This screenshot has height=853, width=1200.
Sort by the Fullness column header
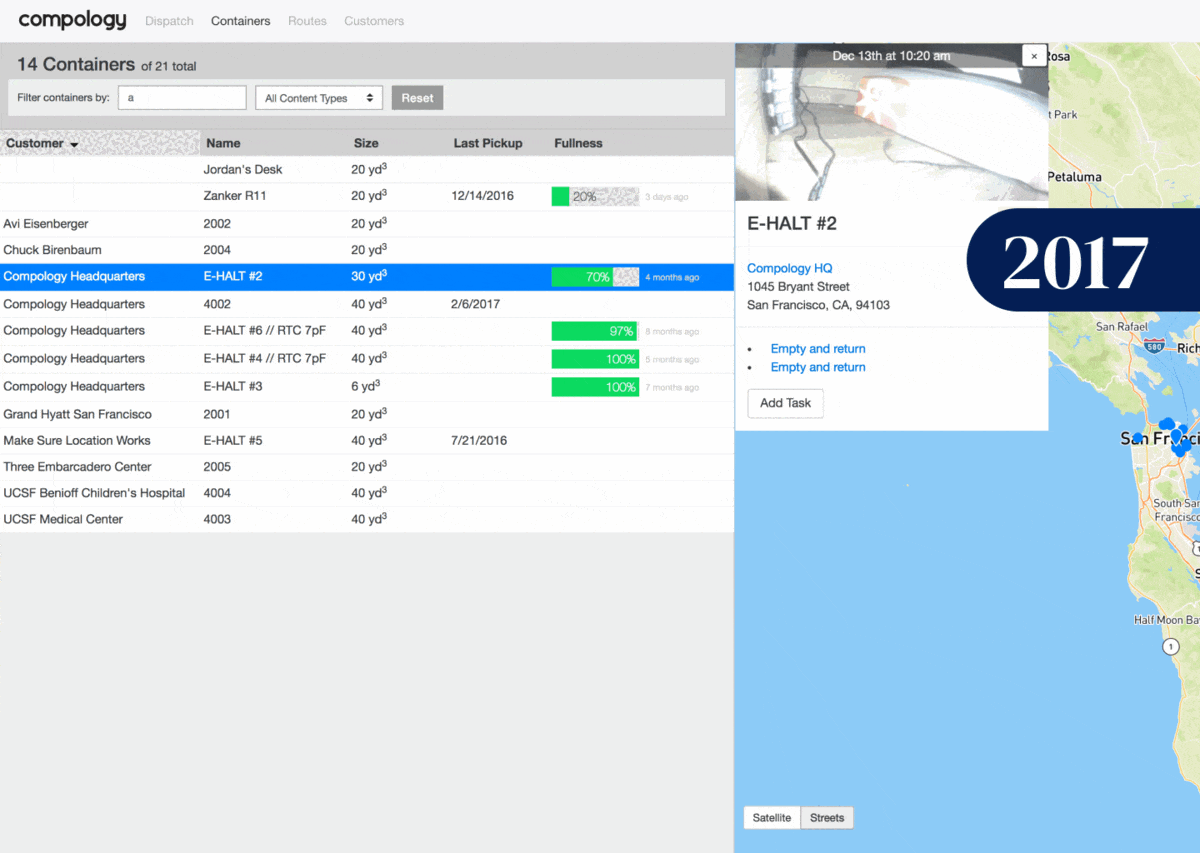[578, 143]
